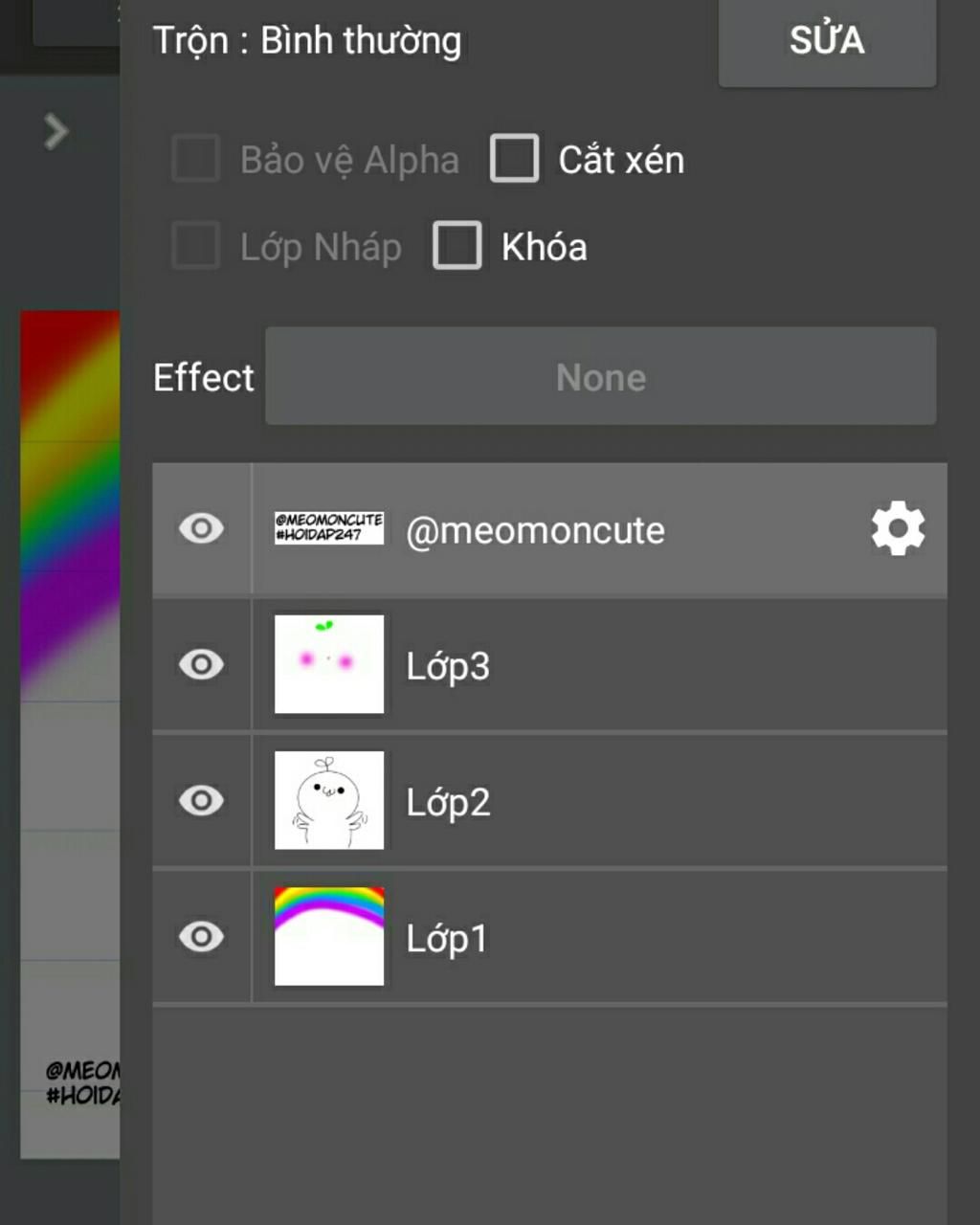Screen dimensions: 980x1225
Task: Select the Lớp1 layer name
Action: point(447,938)
